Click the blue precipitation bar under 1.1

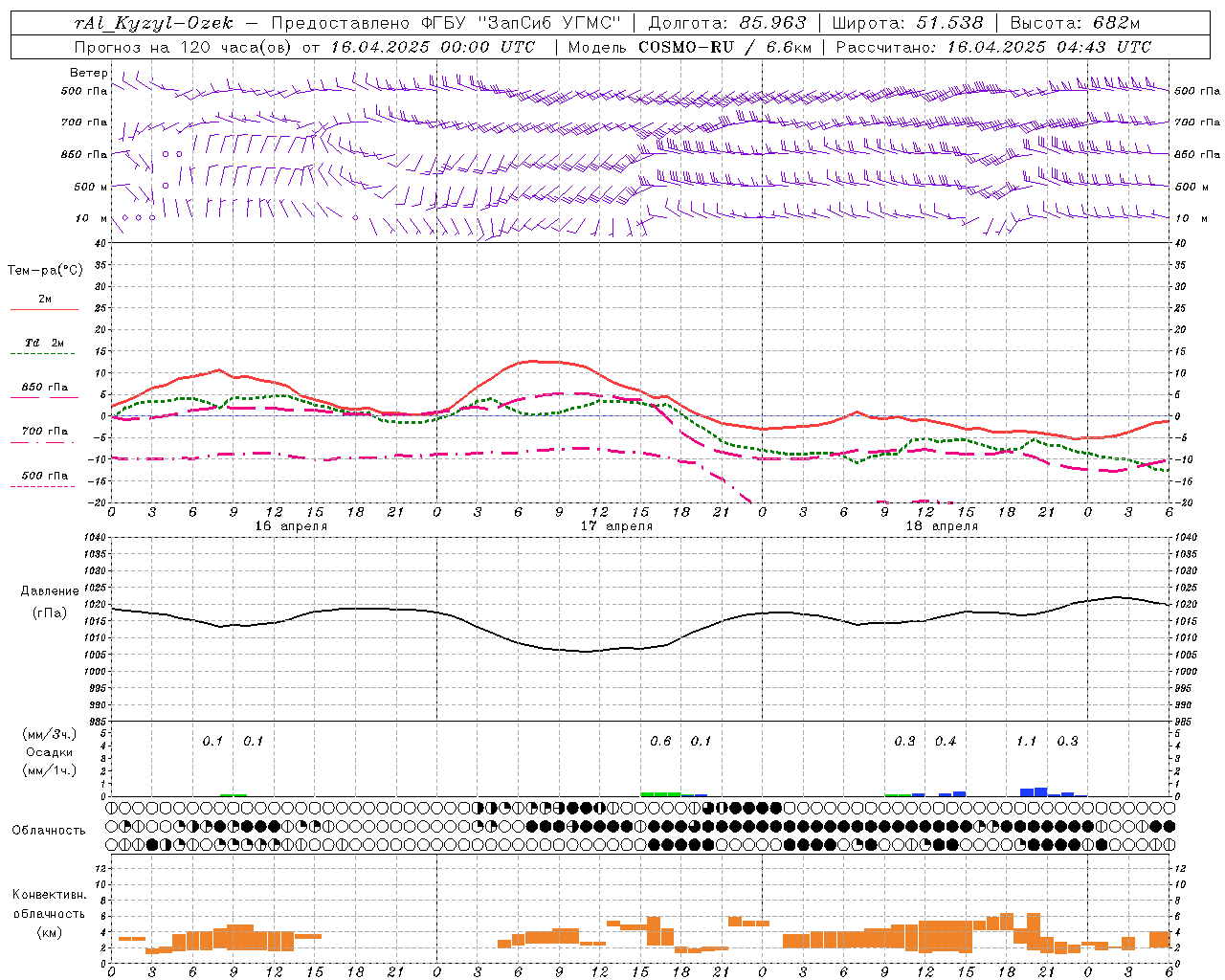[1034, 791]
